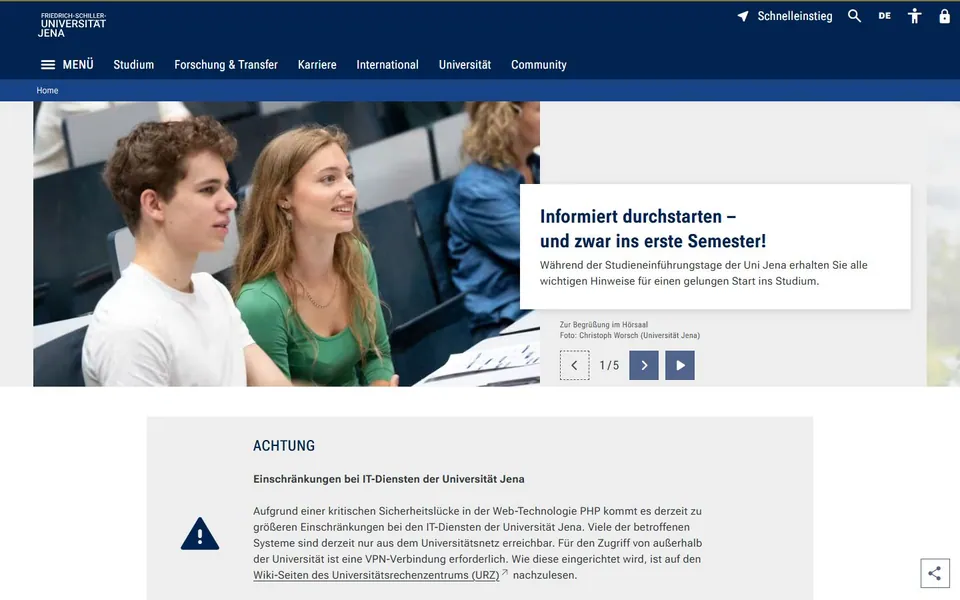This screenshot has width=960, height=600.
Task: Select the 'Zur Begrüßung im Hörsaal' caption
Action: pyautogui.click(x=604, y=325)
